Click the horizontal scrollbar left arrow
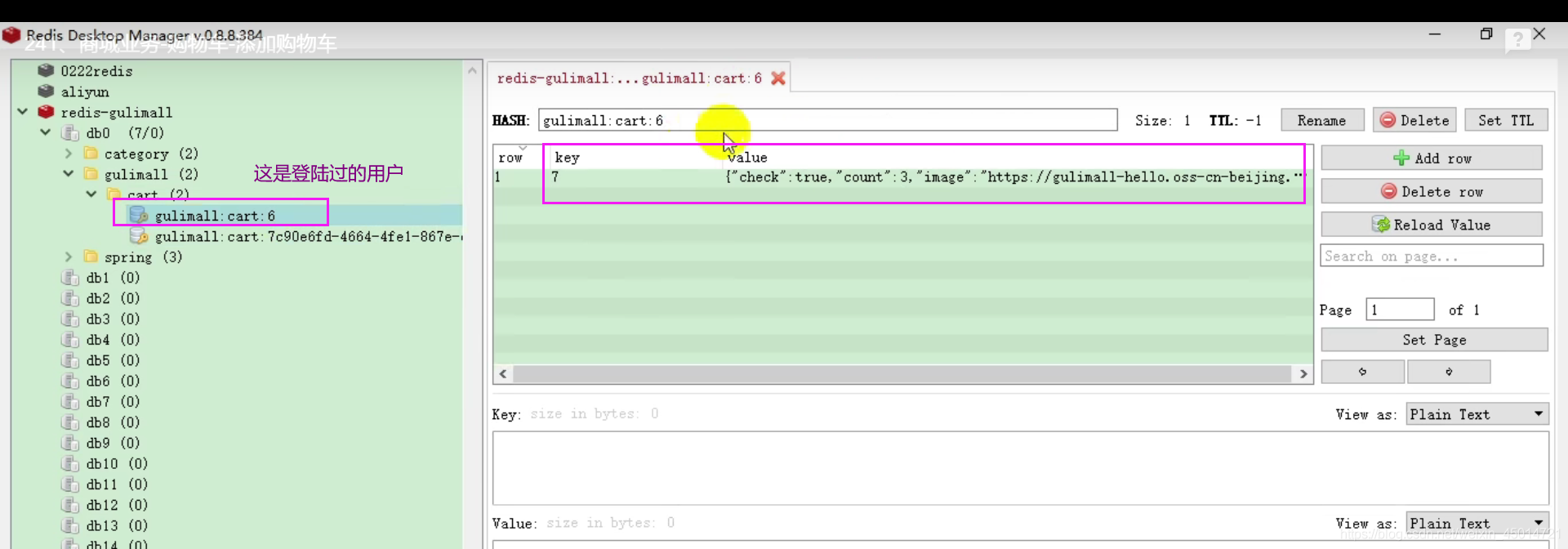Screen dimensions: 1568x549 click(503, 373)
